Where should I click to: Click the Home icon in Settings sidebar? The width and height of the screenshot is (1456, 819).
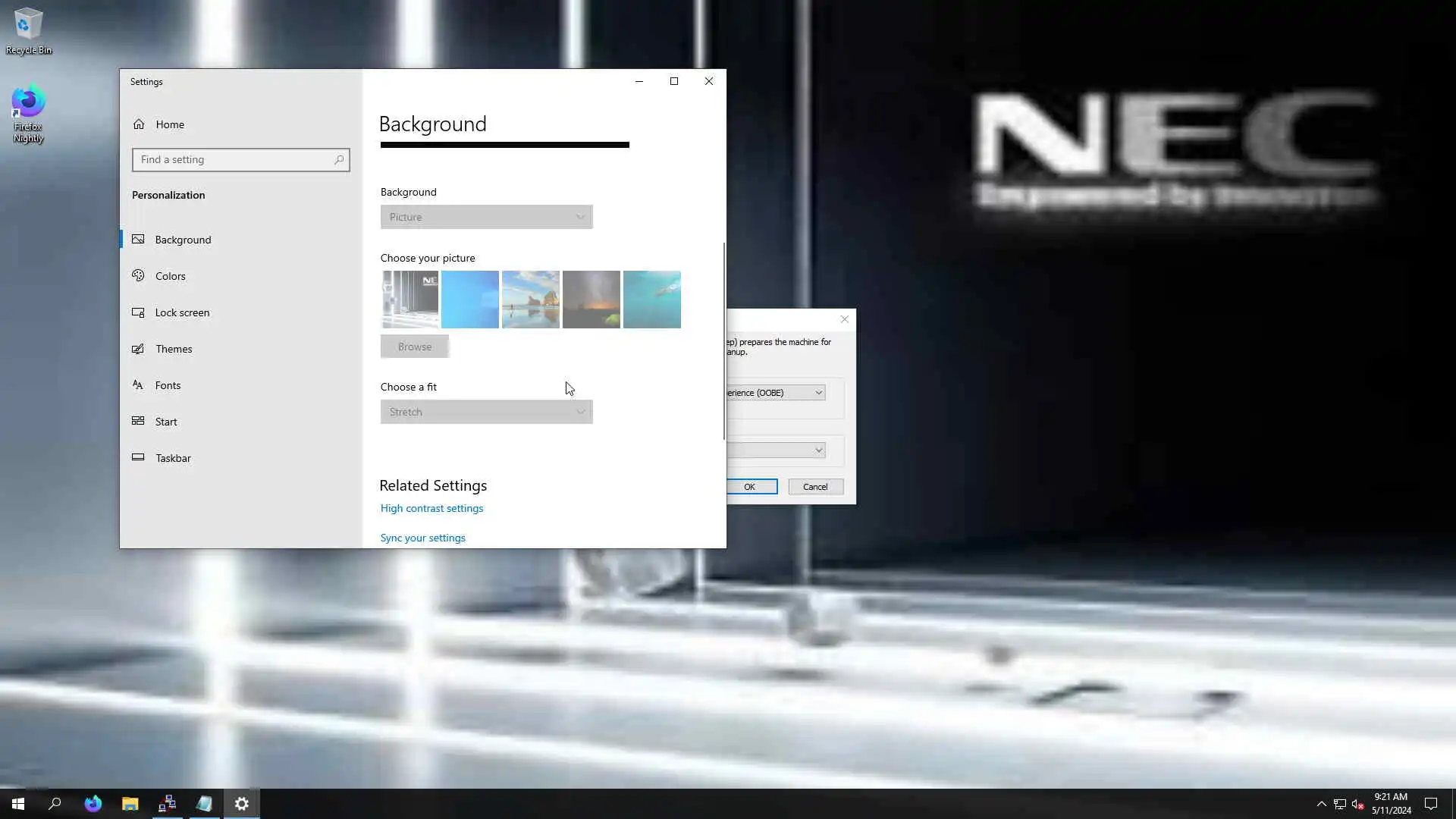click(139, 124)
